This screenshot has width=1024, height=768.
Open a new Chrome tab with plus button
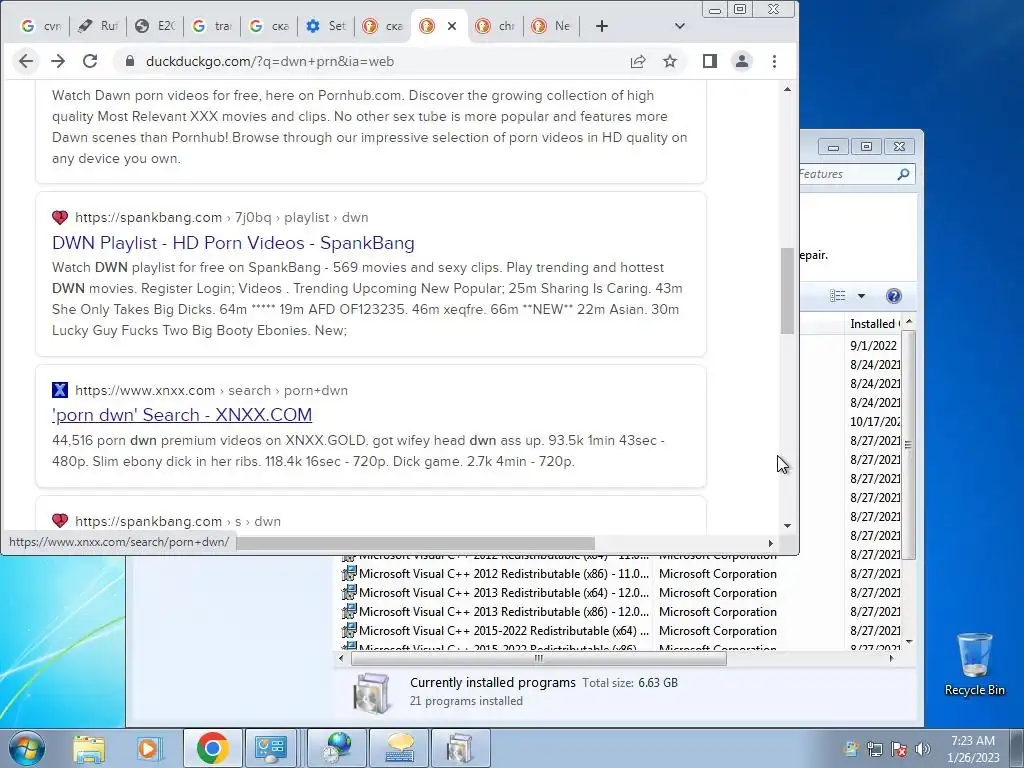tap(602, 26)
